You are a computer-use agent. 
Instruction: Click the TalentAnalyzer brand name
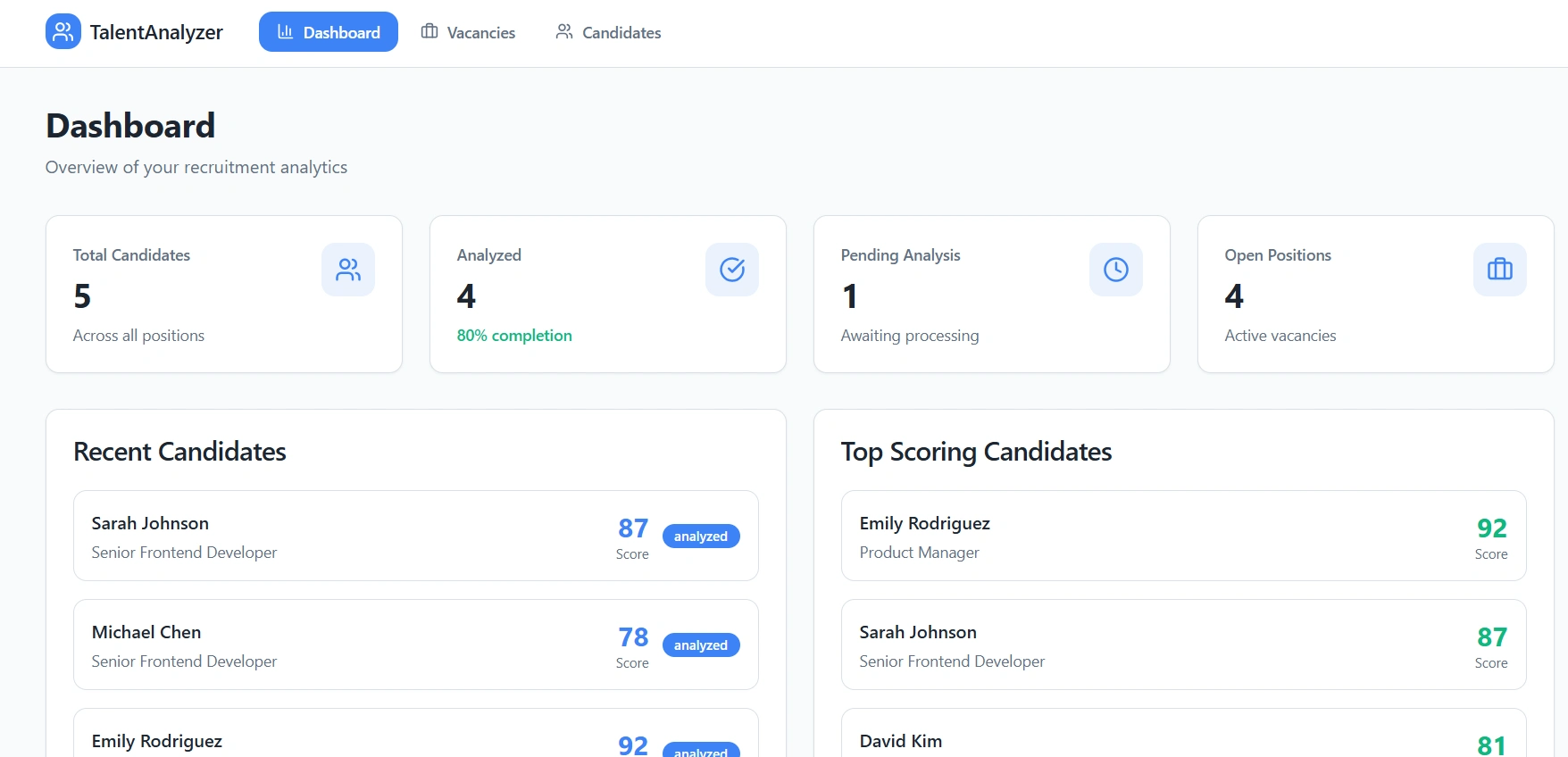point(156,32)
